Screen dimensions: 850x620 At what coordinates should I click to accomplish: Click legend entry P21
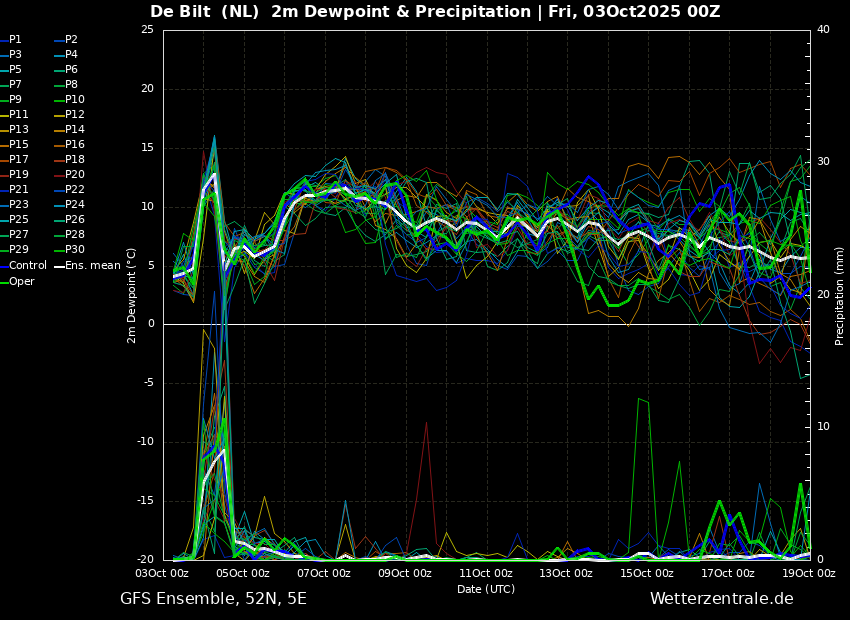coord(14,189)
